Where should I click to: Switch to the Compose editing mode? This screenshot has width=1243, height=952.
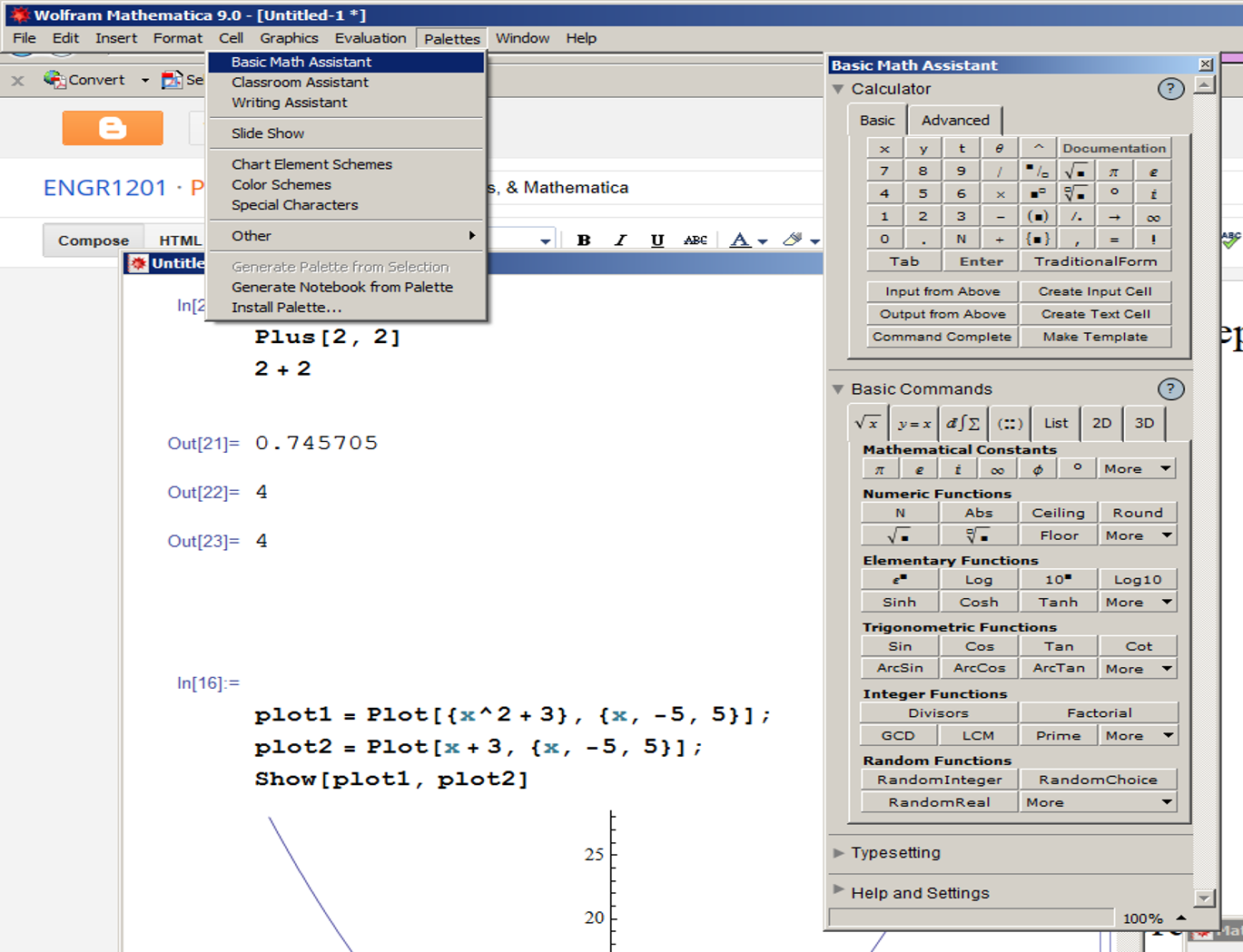click(x=94, y=240)
